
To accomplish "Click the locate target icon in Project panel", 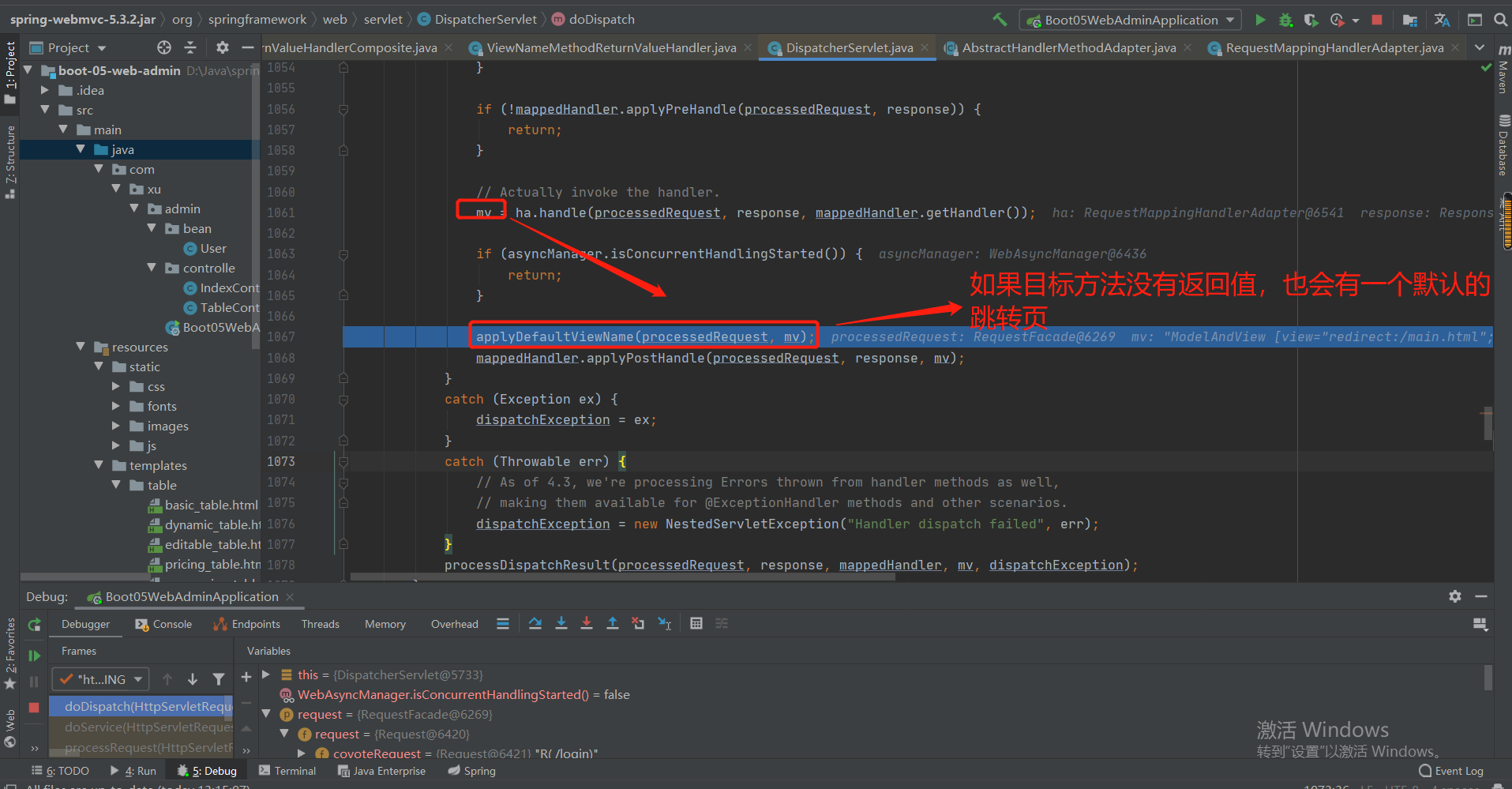I will (163, 47).
